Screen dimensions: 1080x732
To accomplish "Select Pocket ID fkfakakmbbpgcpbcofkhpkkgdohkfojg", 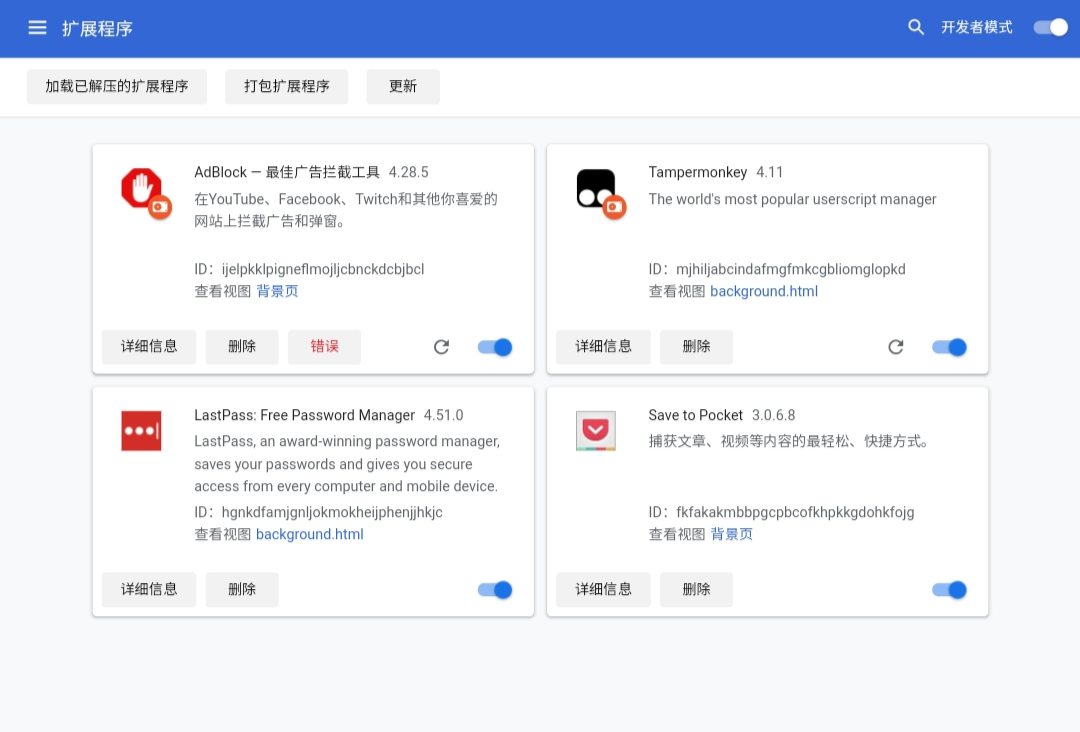I will coord(795,512).
